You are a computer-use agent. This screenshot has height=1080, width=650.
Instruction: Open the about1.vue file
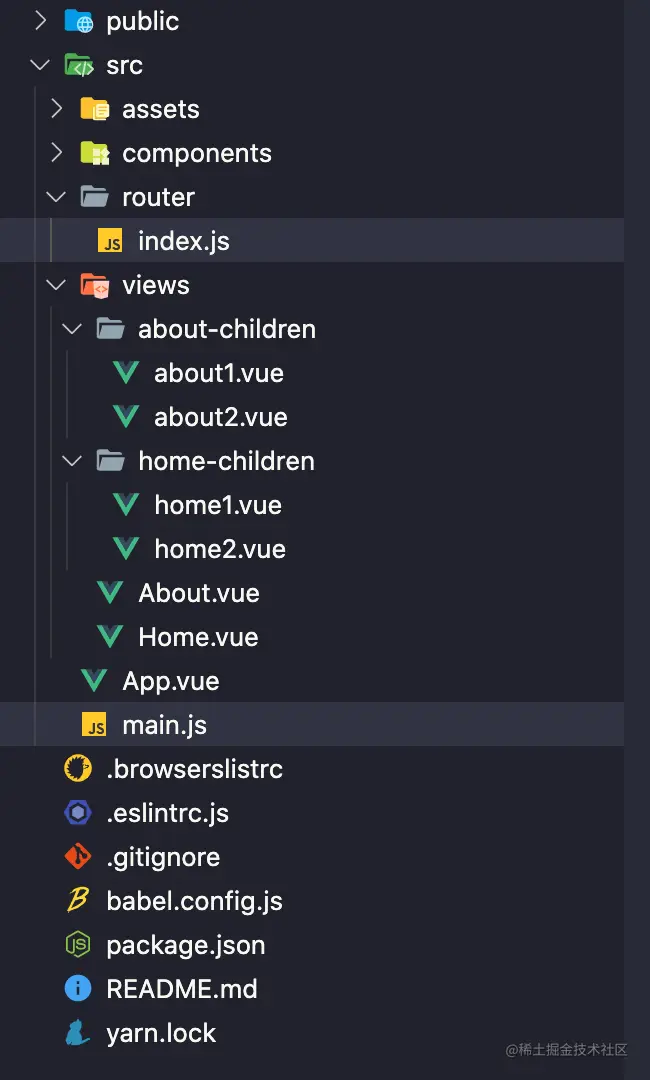[218, 373]
